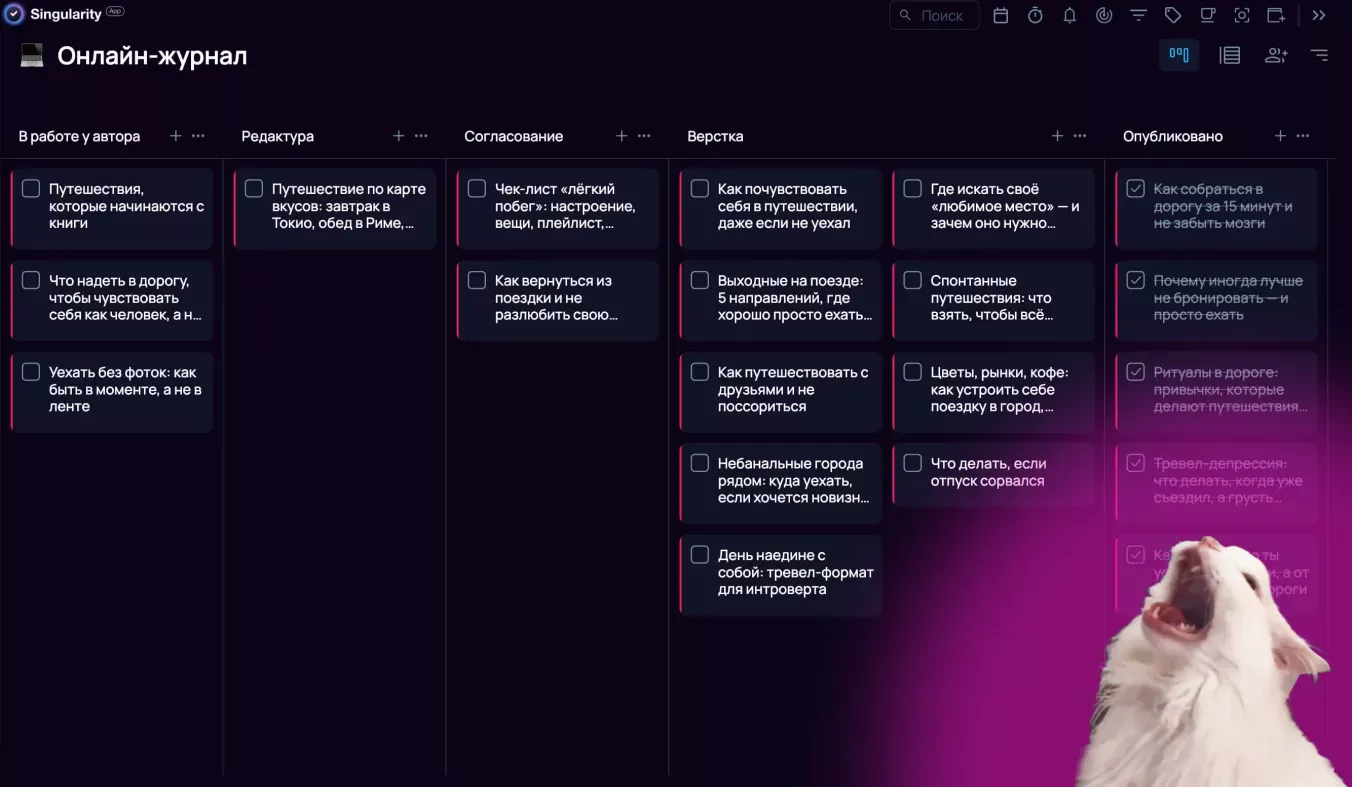Switch to the kanban board view icon
The width and height of the screenshot is (1352, 787).
1179,55
